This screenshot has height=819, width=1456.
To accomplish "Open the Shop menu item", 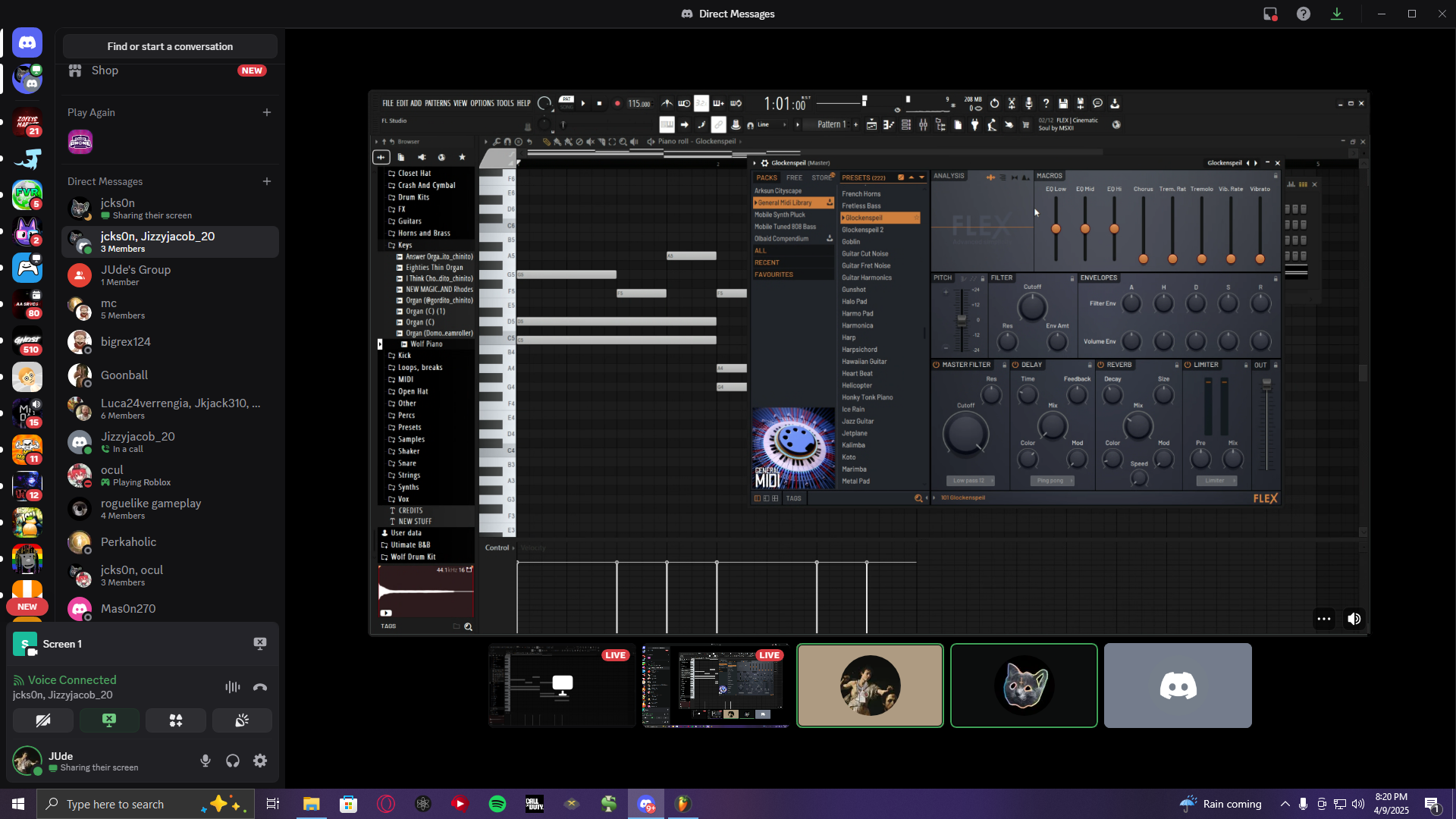I will (x=105, y=71).
